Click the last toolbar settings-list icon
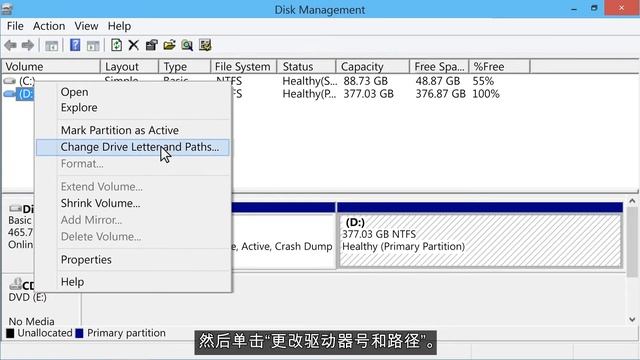Image resolution: width=640 pixels, height=360 pixels. click(205, 45)
